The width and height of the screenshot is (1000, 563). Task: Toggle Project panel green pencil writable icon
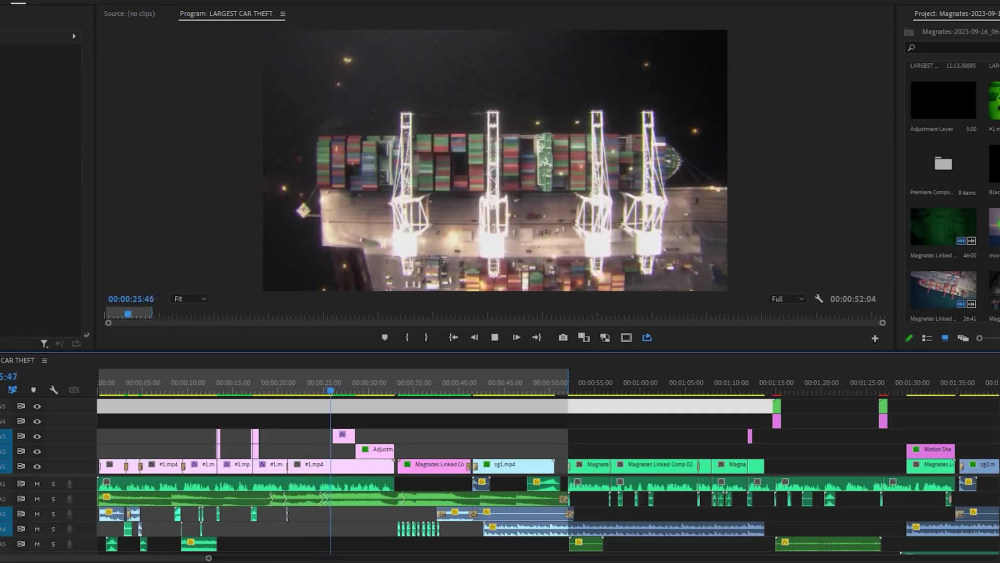point(909,338)
